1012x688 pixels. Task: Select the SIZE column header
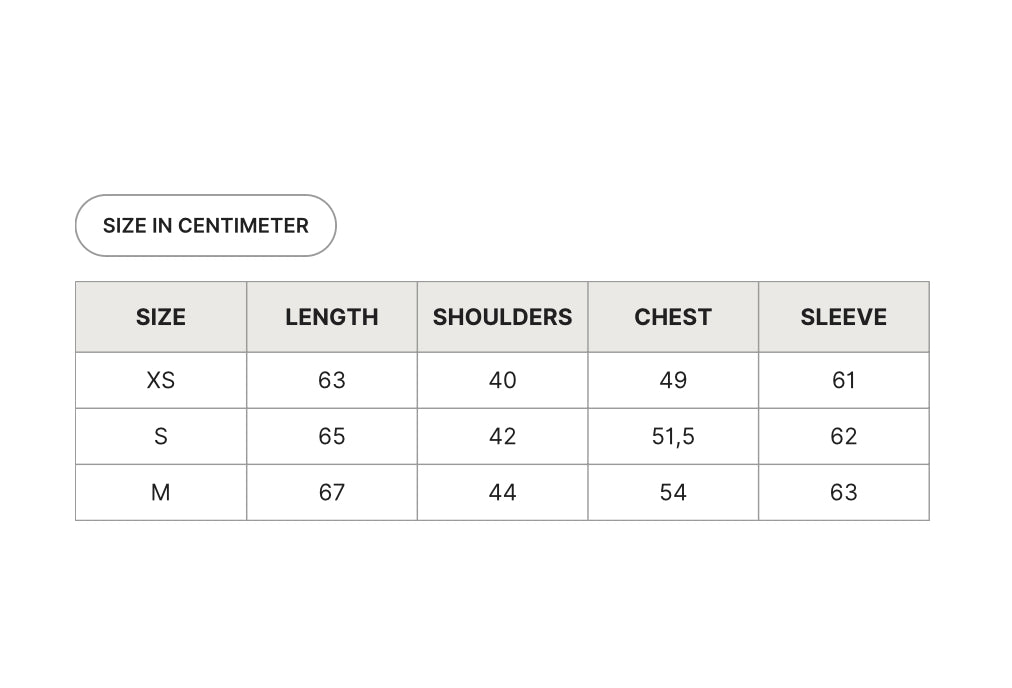161,317
